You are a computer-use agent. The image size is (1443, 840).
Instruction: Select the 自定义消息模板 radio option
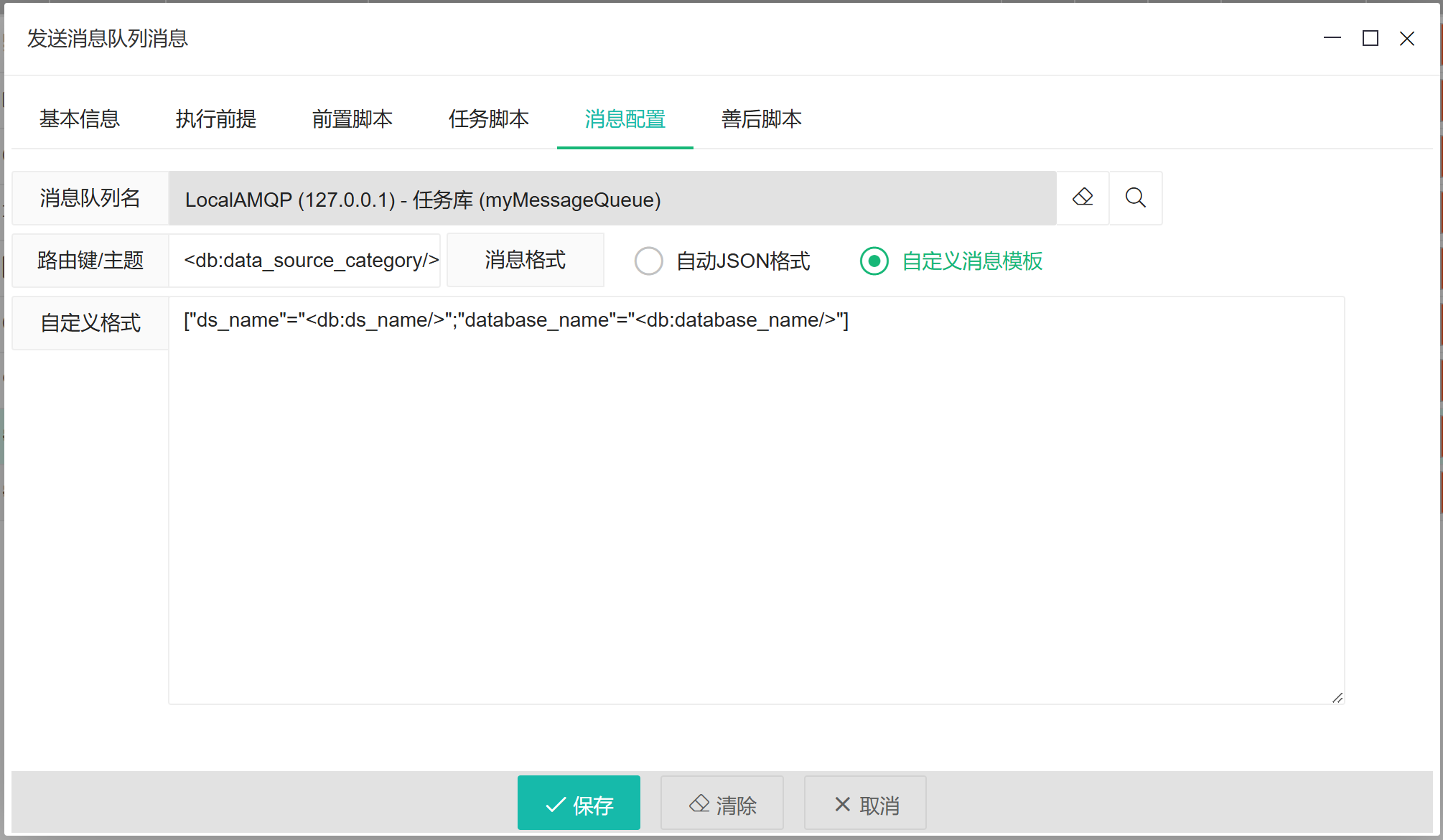951,261
